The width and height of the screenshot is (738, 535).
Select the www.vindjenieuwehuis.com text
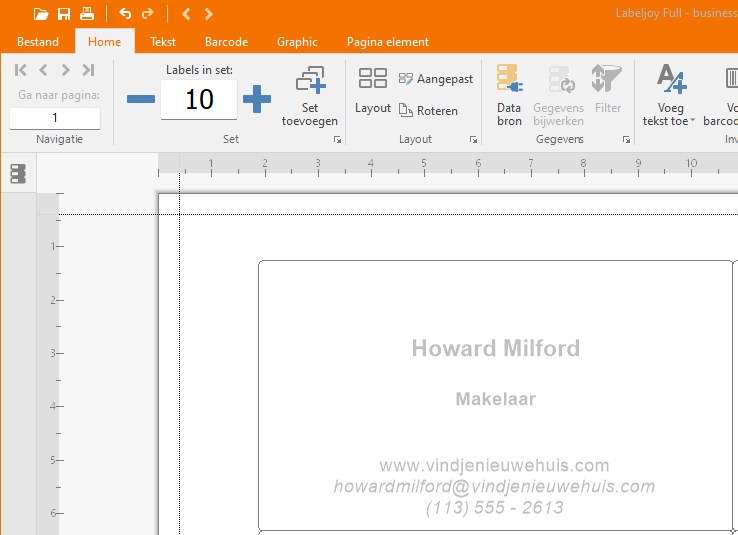coord(494,465)
